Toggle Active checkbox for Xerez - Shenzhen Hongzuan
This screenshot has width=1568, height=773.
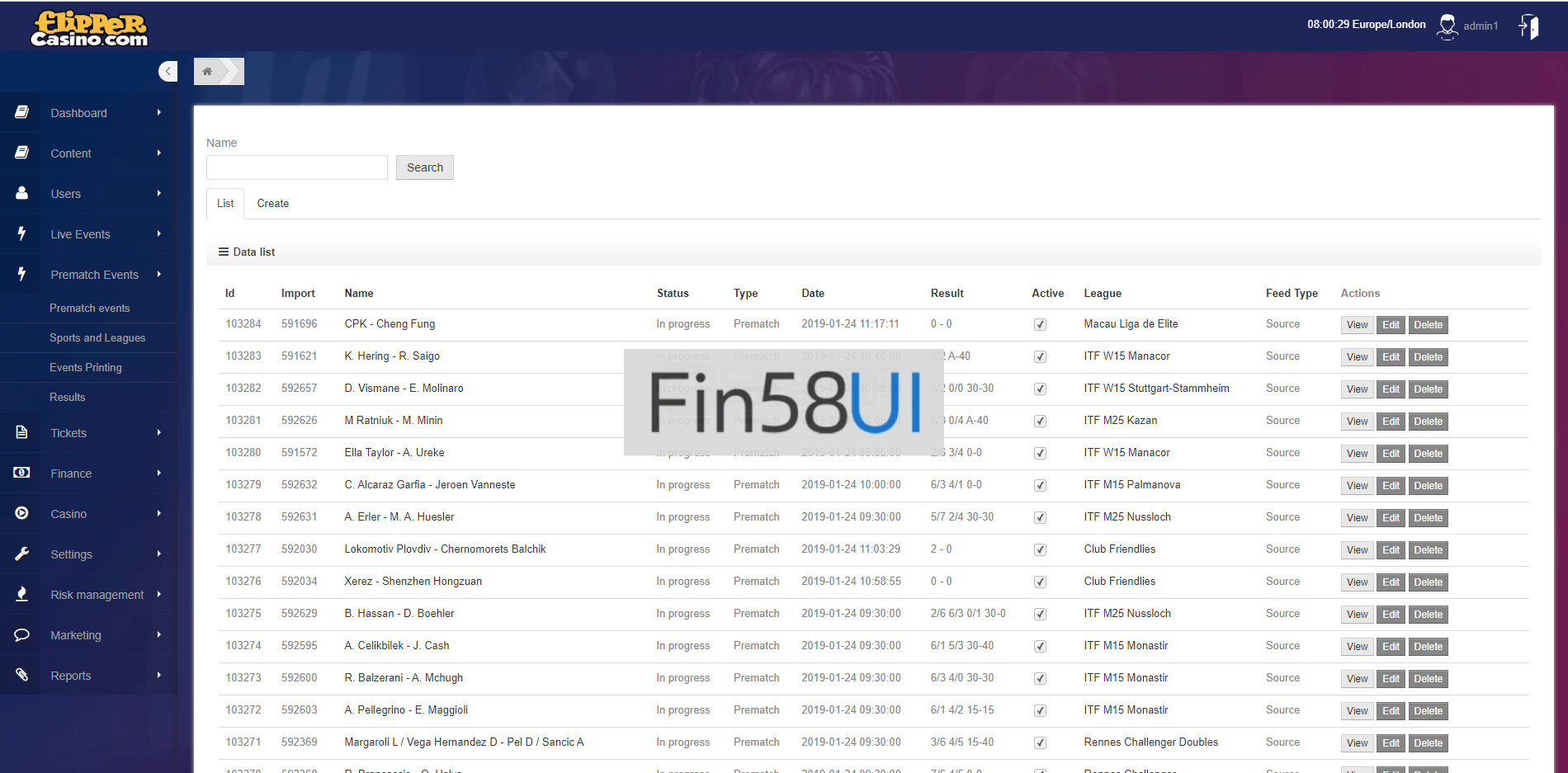(1040, 582)
